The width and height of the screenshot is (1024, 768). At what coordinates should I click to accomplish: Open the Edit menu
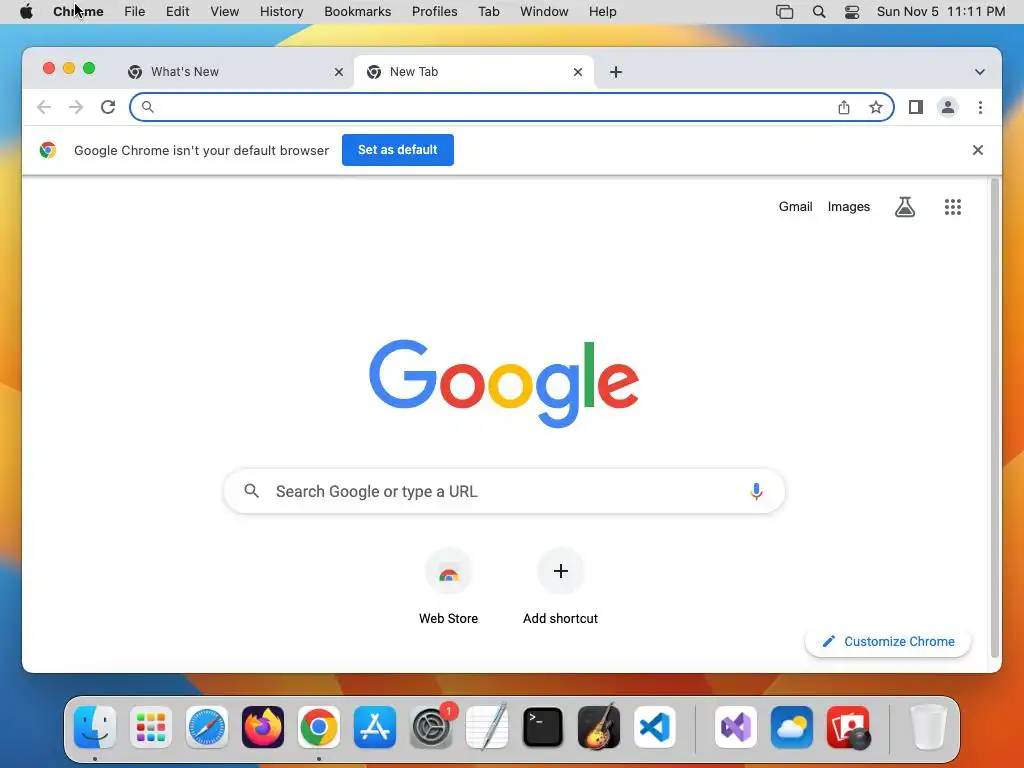177,12
